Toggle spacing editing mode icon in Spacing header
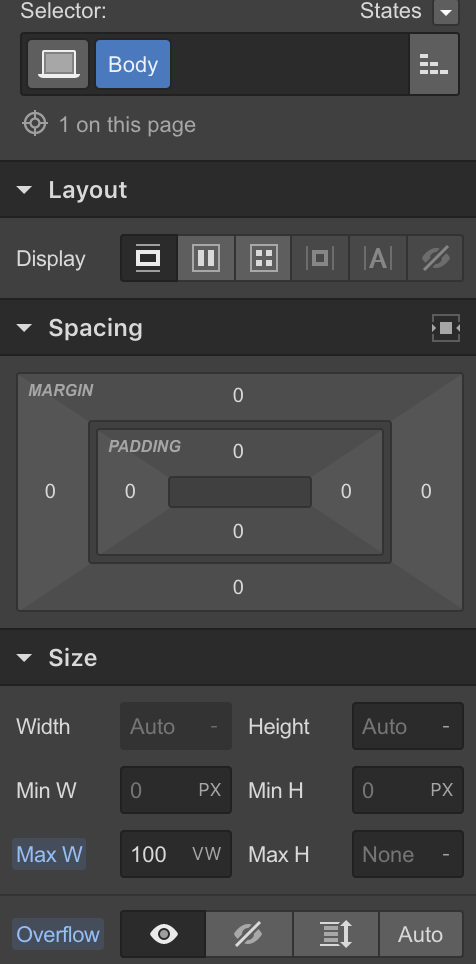The height and width of the screenshot is (964, 476). [446, 328]
